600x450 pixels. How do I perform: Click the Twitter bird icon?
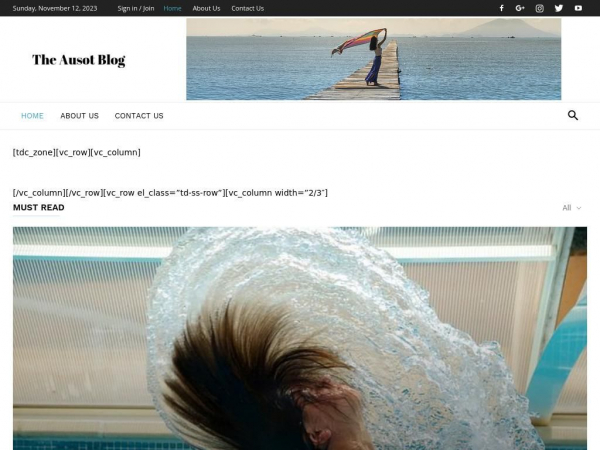(558, 8)
